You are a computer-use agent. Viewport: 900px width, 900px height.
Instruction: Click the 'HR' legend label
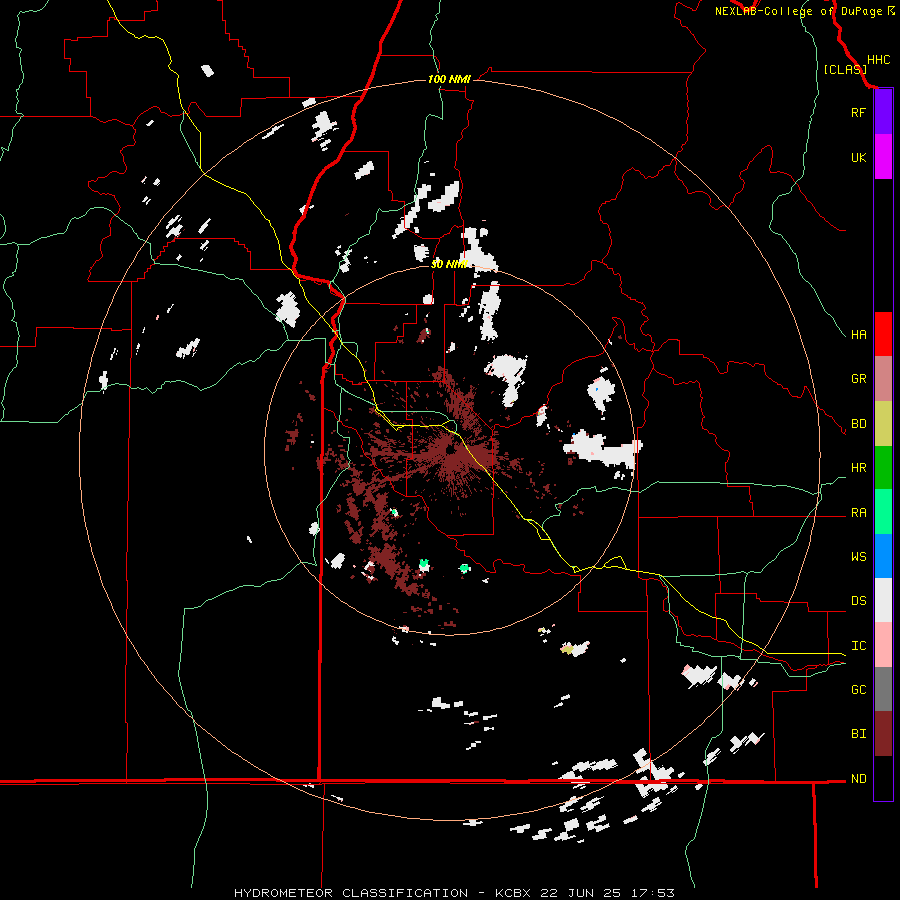858,468
